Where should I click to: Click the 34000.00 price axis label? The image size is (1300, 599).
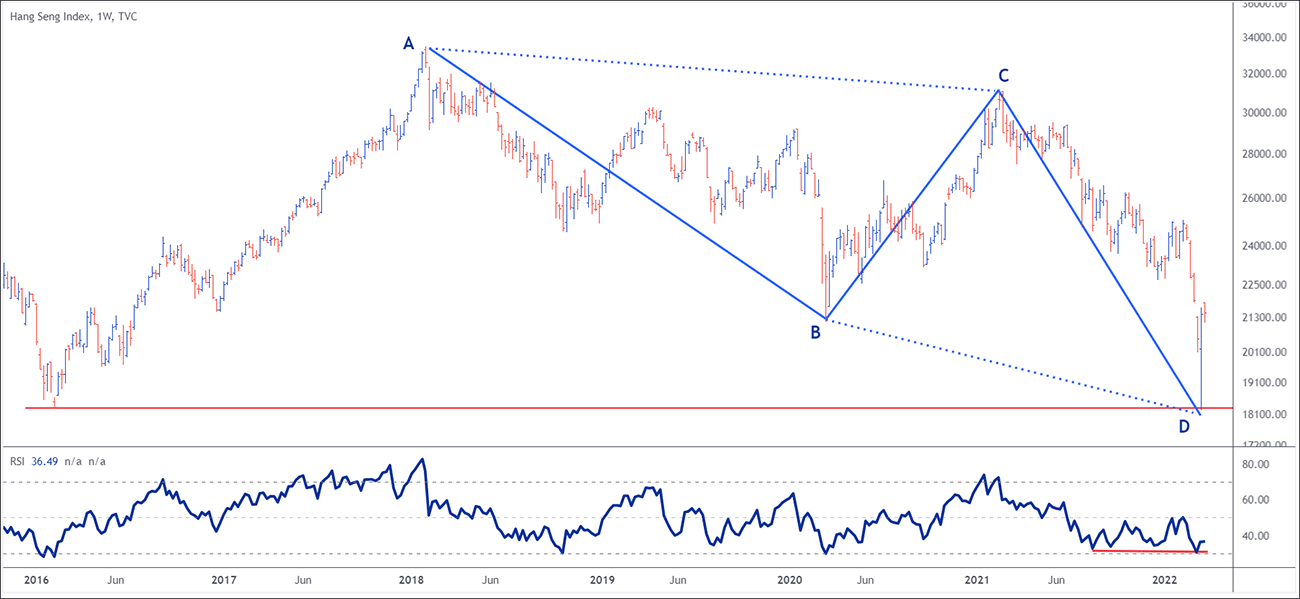click(1262, 38)
